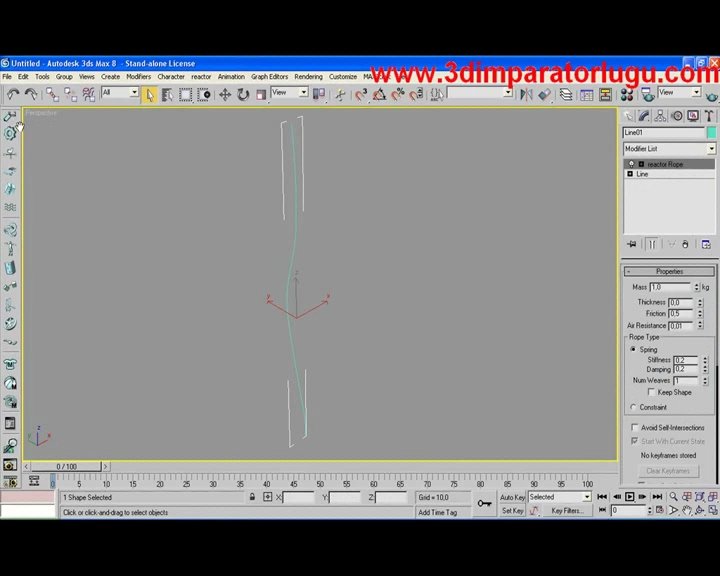The width and height of the screenshot is (720, 576).
Task: Toggle the 3D Snaps magnet icon
Action: point(361,95)
